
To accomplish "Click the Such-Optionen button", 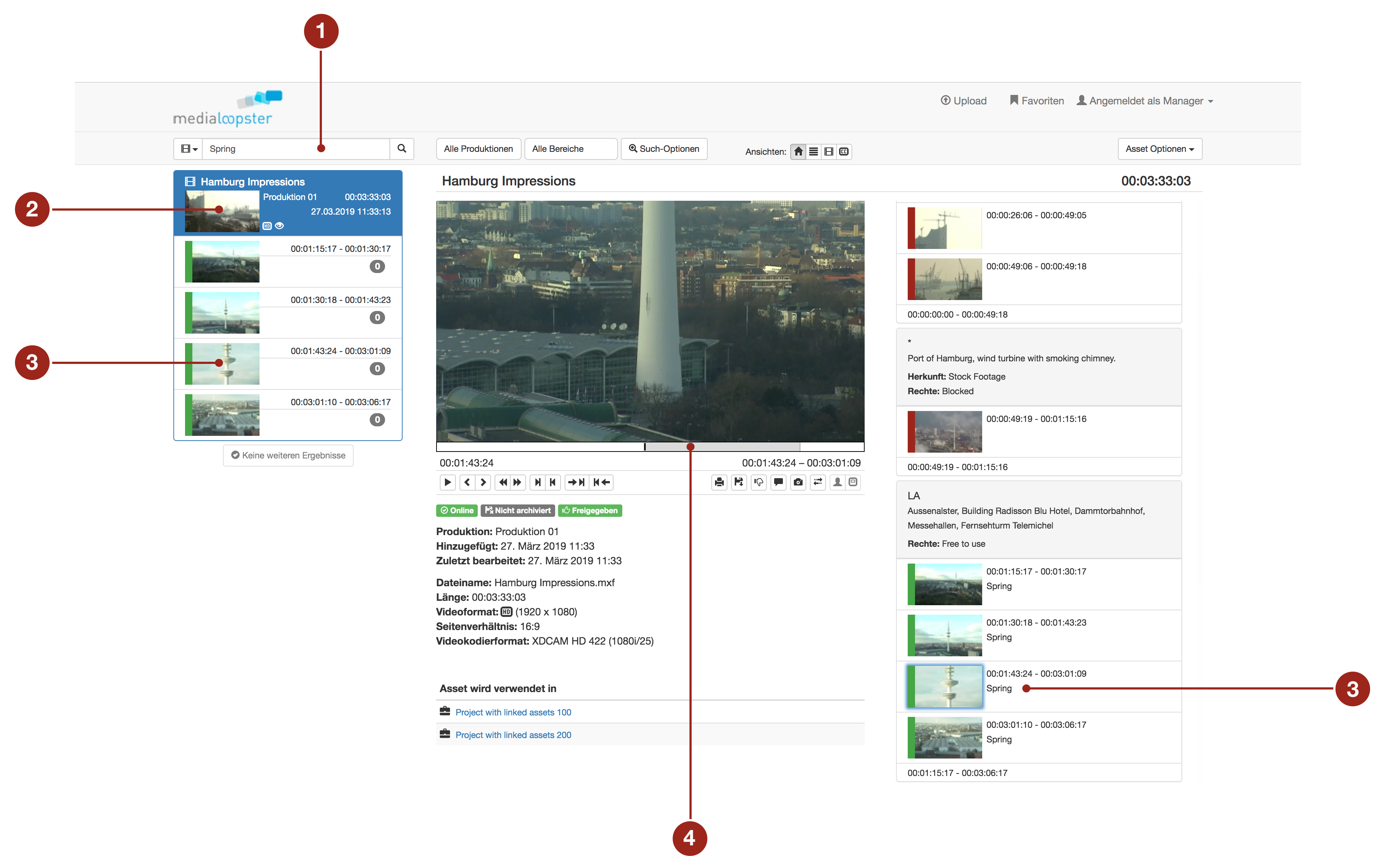I will (x=664, y=149).
